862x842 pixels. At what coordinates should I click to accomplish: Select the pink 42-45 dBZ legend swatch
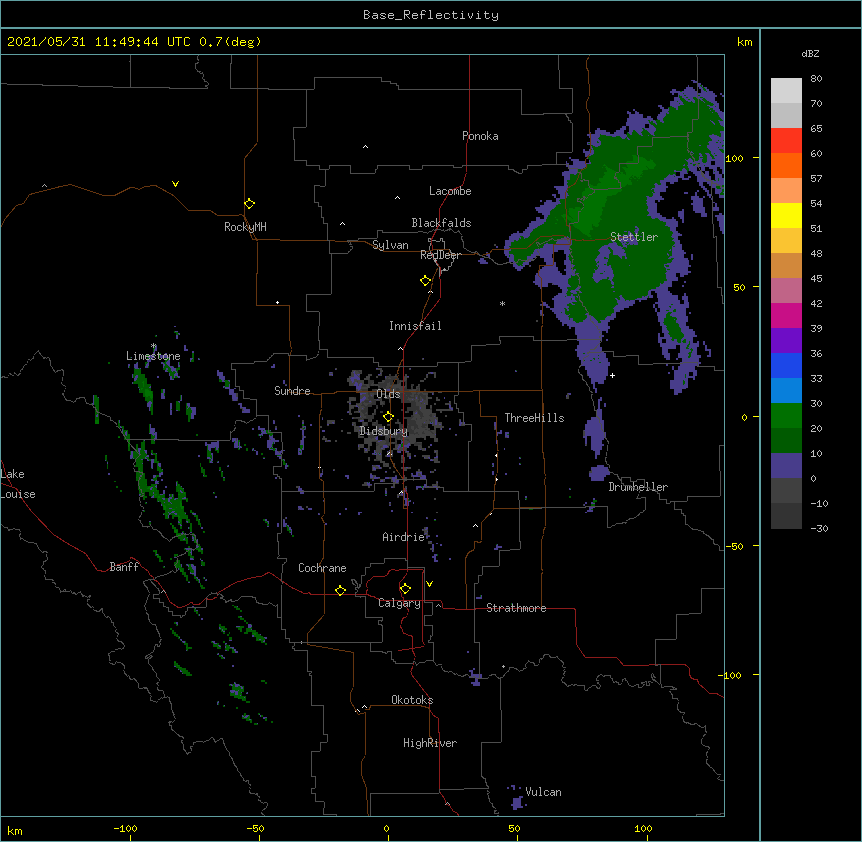click(786, 290)
